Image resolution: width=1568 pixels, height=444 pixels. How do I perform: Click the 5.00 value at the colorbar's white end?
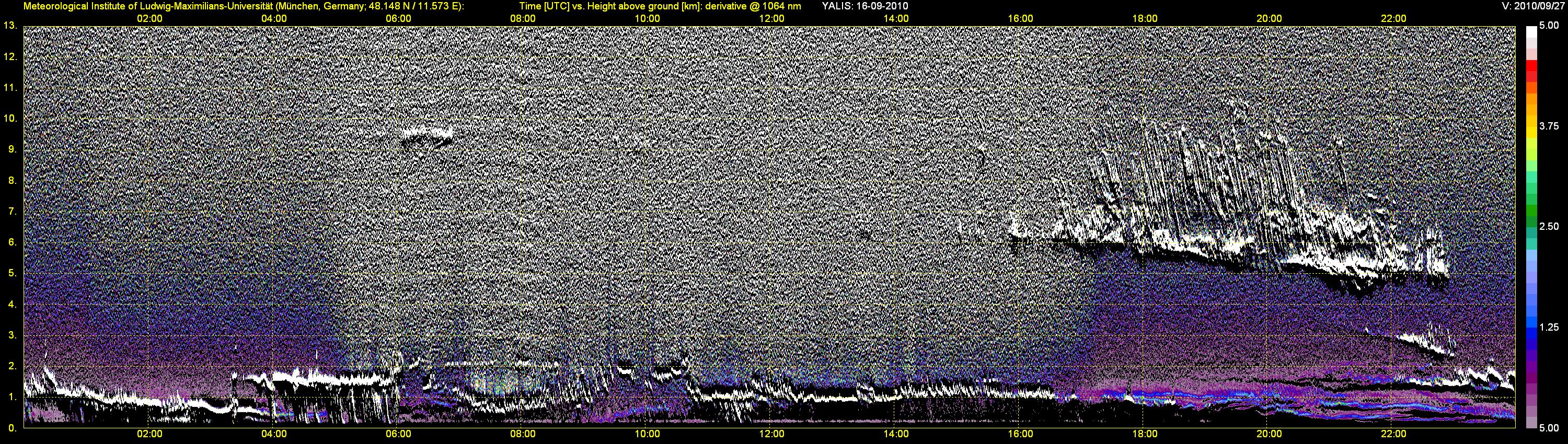click(1549, 26)
